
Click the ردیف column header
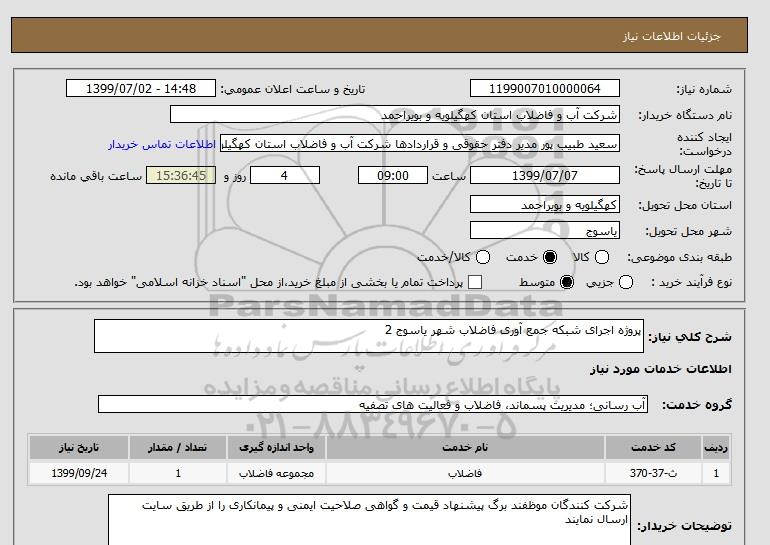[x=716, y=447]
